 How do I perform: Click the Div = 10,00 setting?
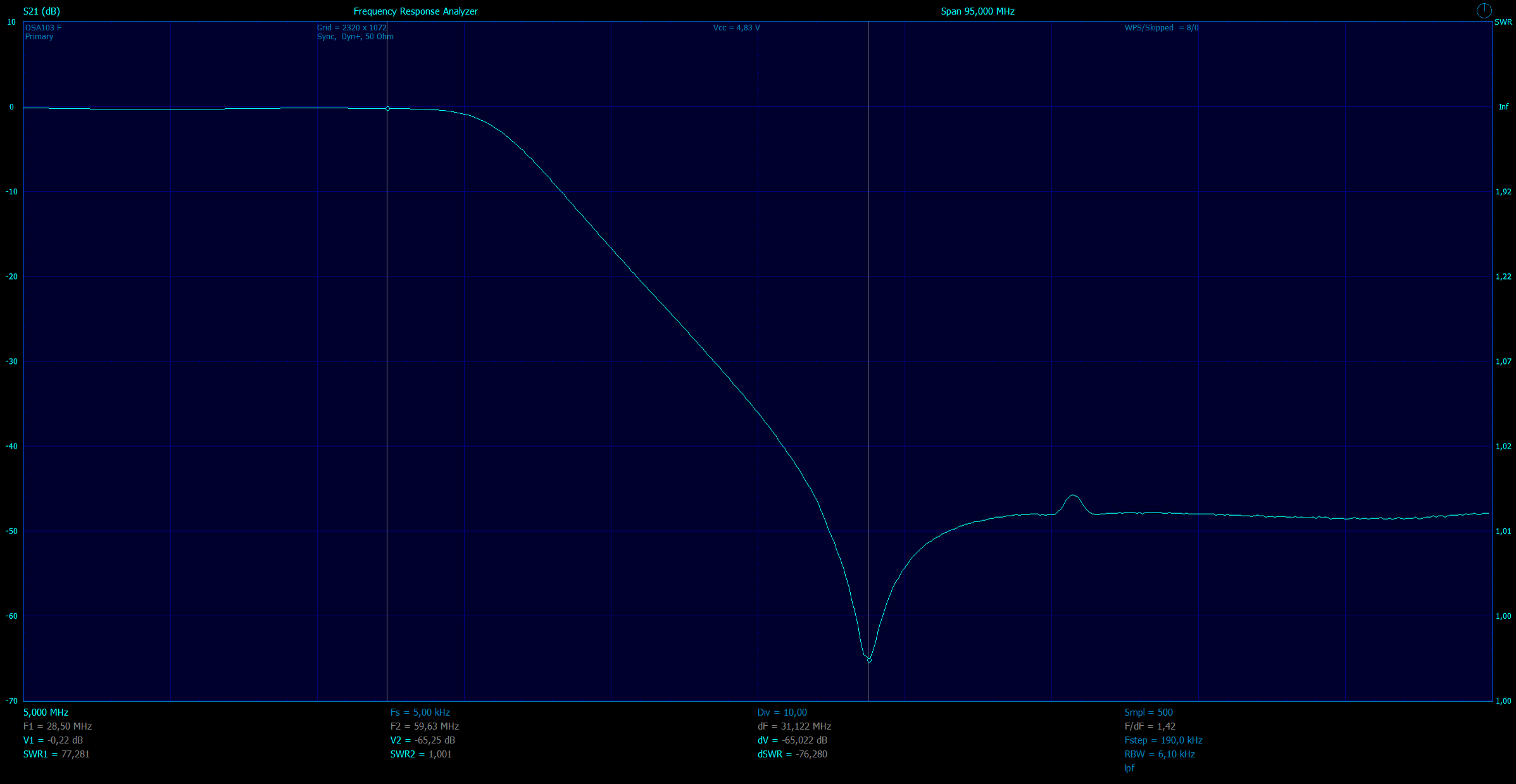pyautogui.click(x=782, y=712)
